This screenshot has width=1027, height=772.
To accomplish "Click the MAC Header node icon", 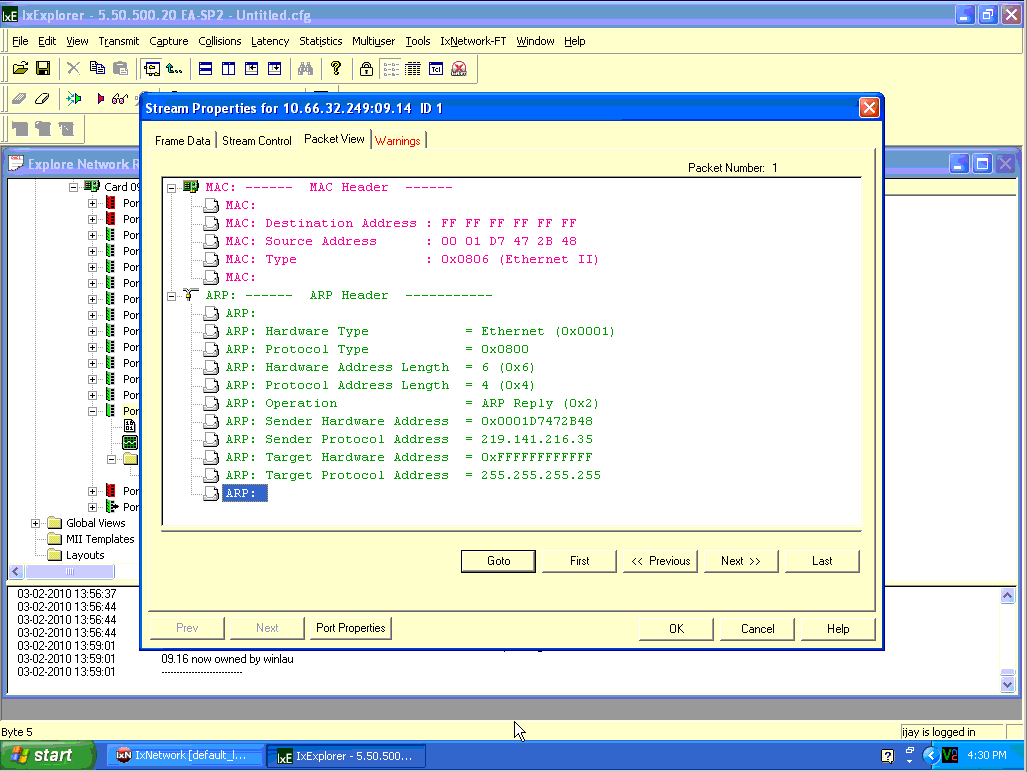I will pos(191,187).
